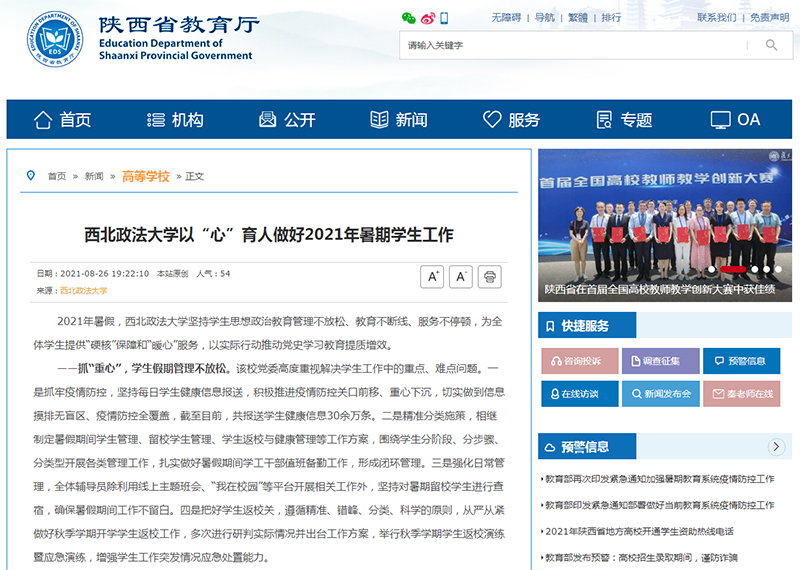Click the Education Department EDS logo
800x570 pixels.
(x=55, y=40)
